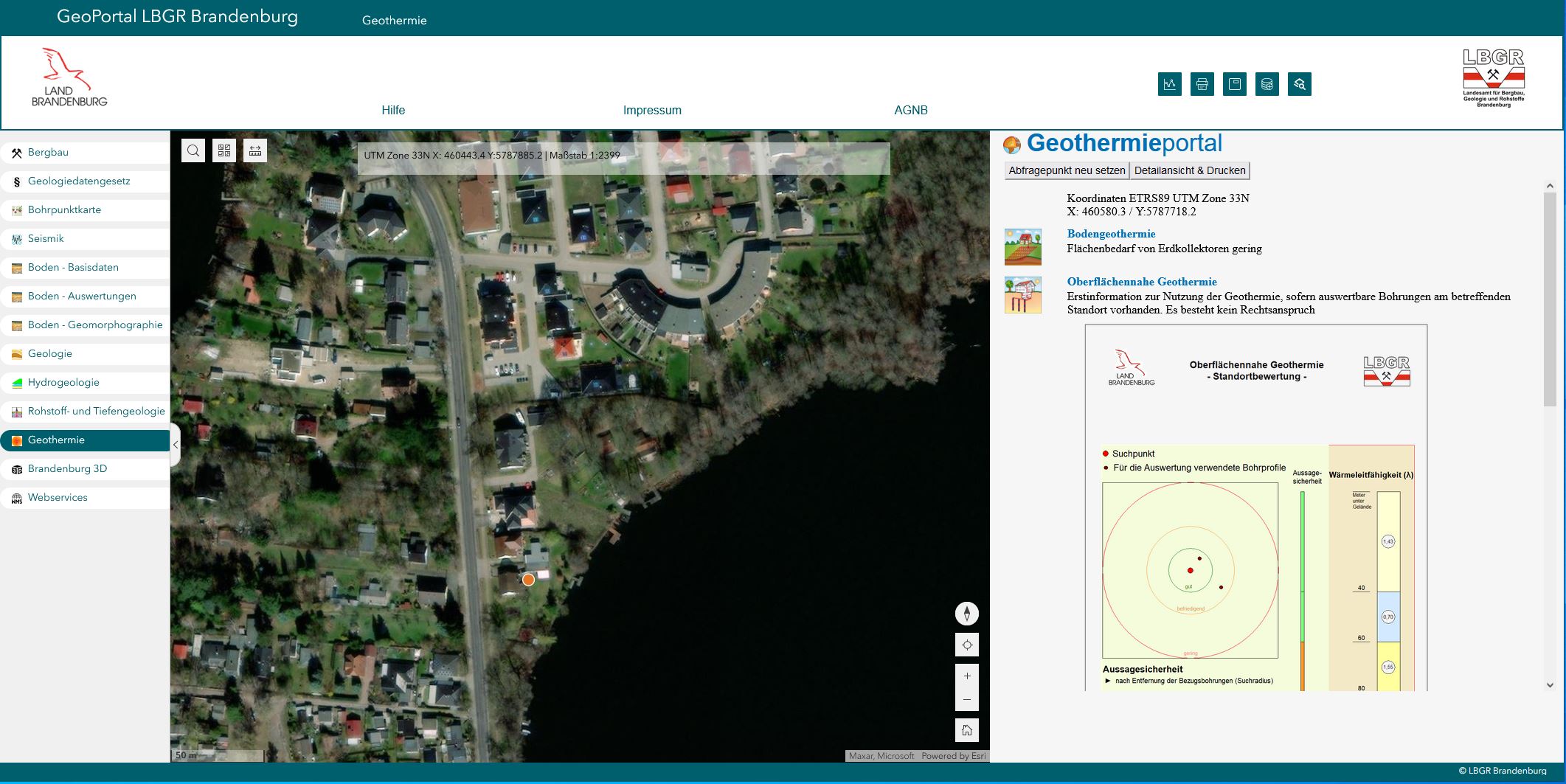Click the Land Brandenburg eagle logo
Image resolution: width=1566 pixels, height=784 pixels.
69,77
